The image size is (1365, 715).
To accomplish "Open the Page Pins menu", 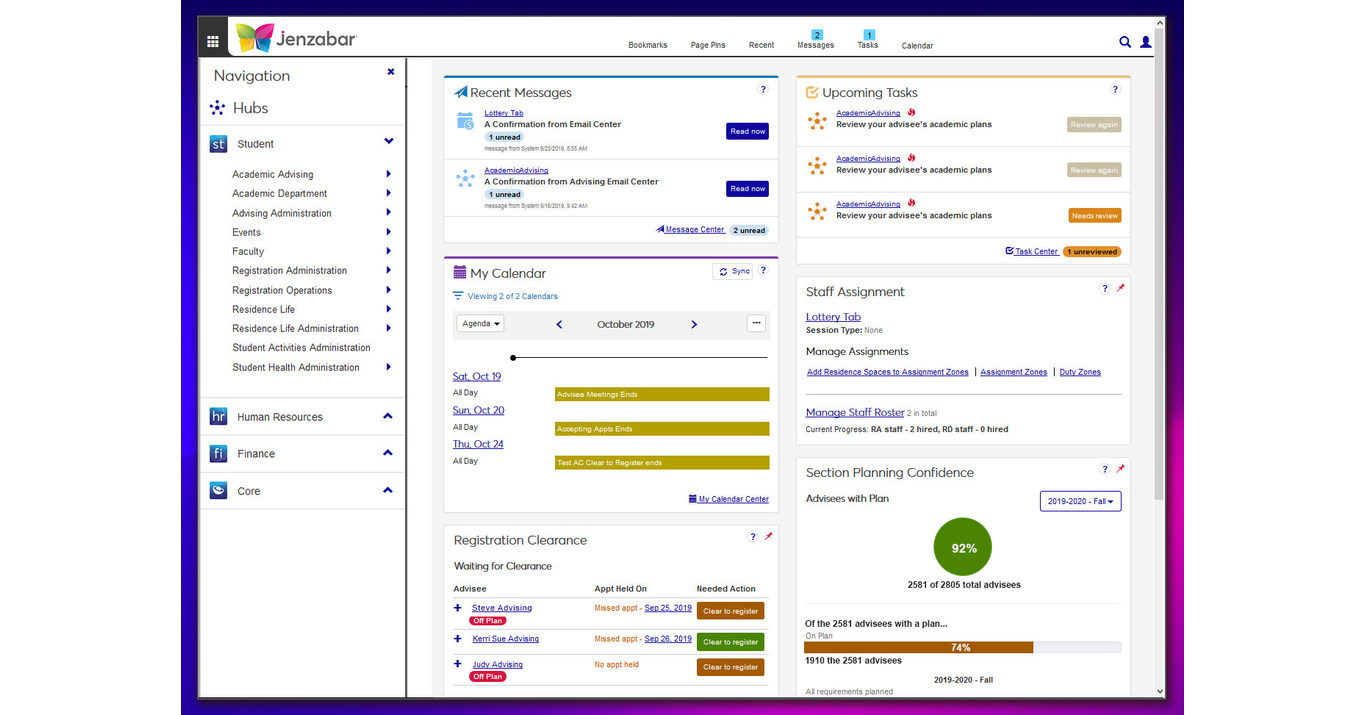I will click(708, 45).
